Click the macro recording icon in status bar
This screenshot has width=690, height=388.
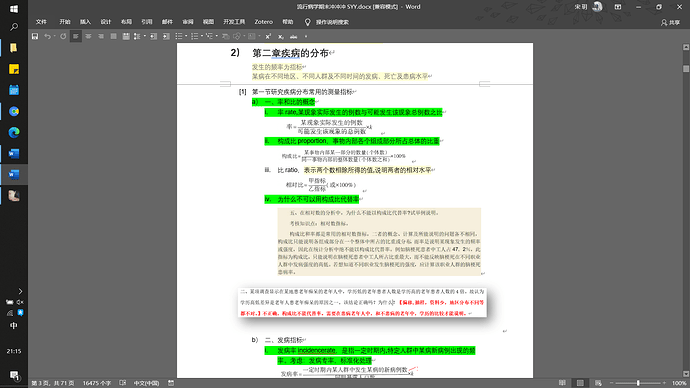(x=171, y=383)
